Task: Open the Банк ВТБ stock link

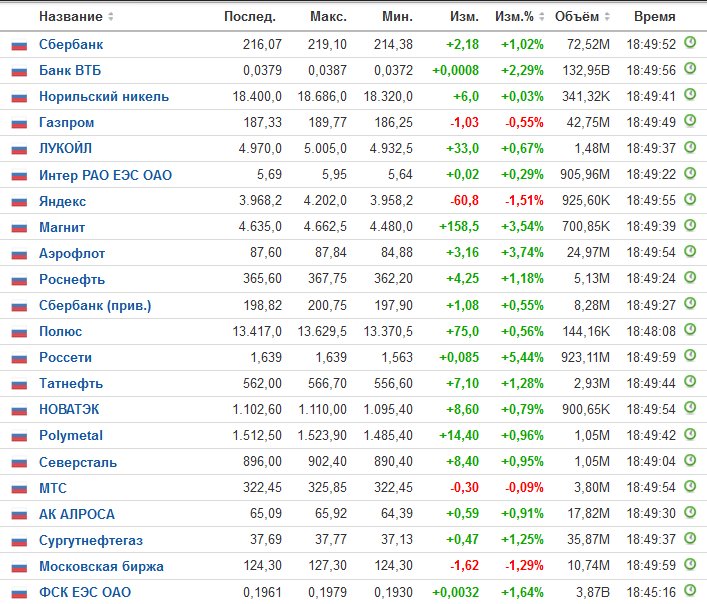Action: pos(70,70)
